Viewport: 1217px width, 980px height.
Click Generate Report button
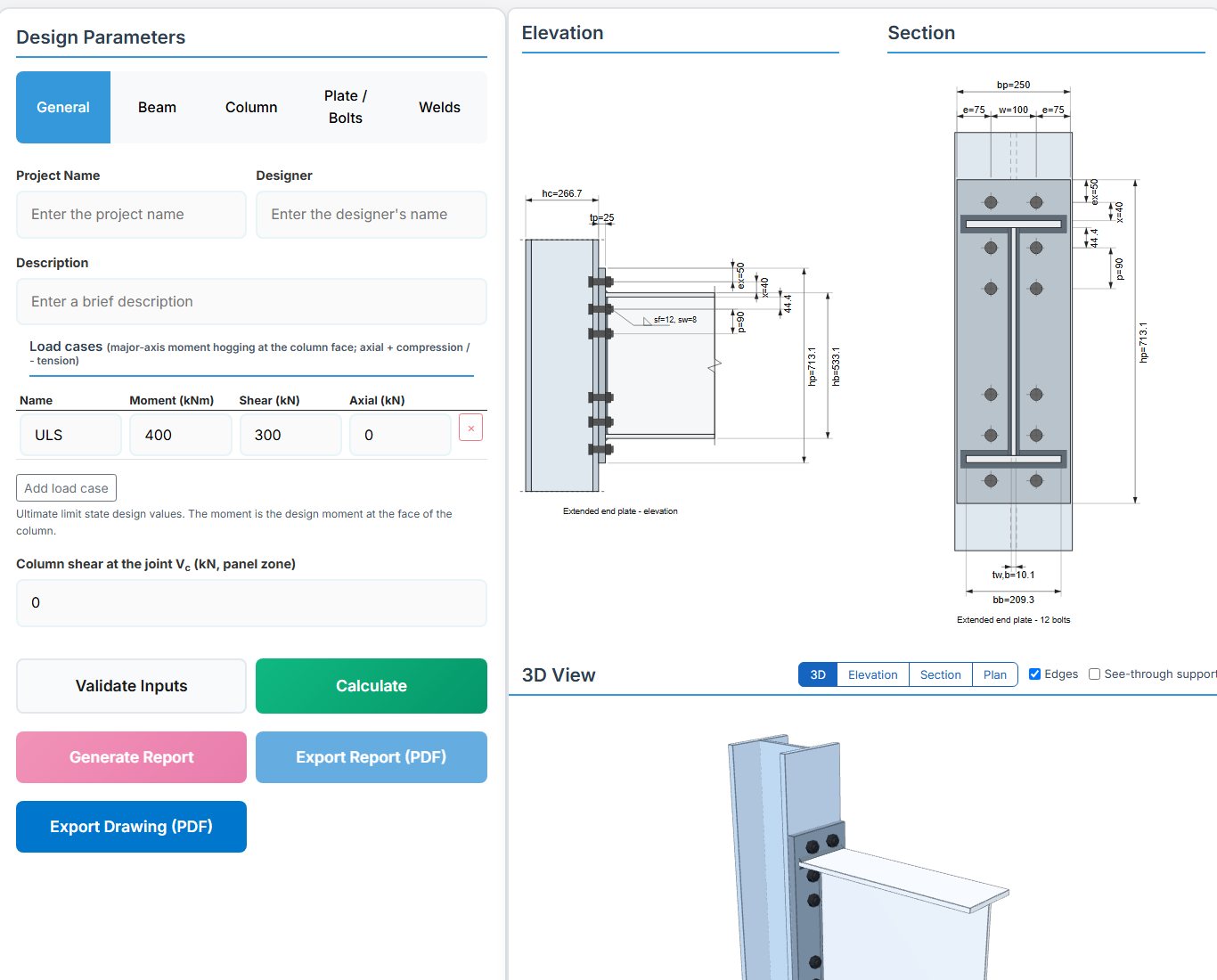point(131,757)
